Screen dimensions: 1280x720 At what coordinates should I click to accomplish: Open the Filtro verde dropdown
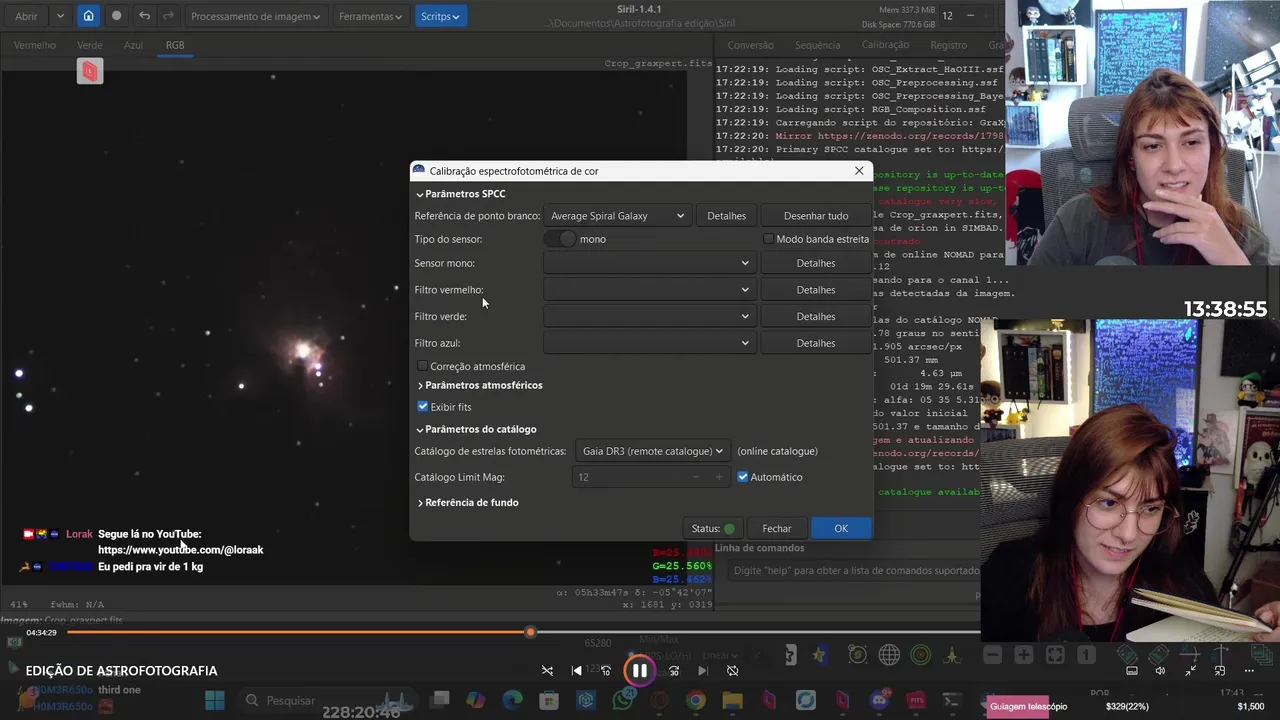point(648,316)
